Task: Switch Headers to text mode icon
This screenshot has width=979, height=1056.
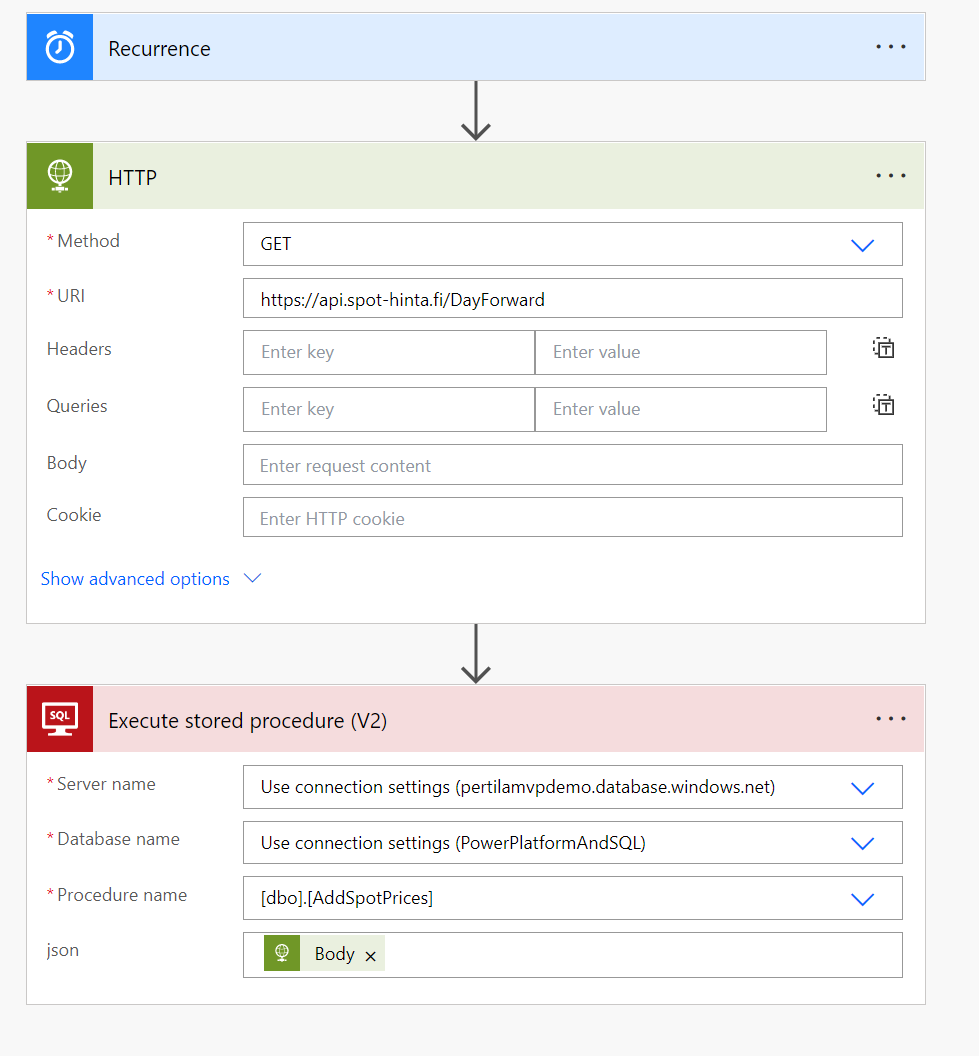Action: pos(883,348)
